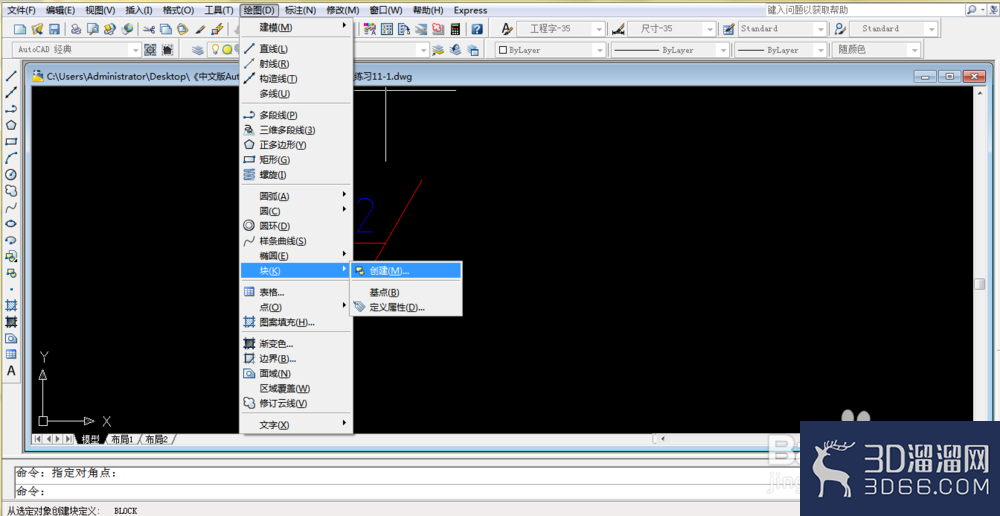Open the 修改(M) menu

(x=342, y=10)
